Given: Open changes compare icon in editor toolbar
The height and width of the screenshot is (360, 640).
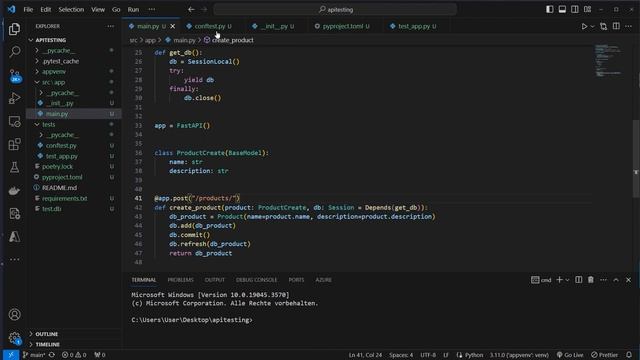Looking at the screenshot, I should coord(603,26).
